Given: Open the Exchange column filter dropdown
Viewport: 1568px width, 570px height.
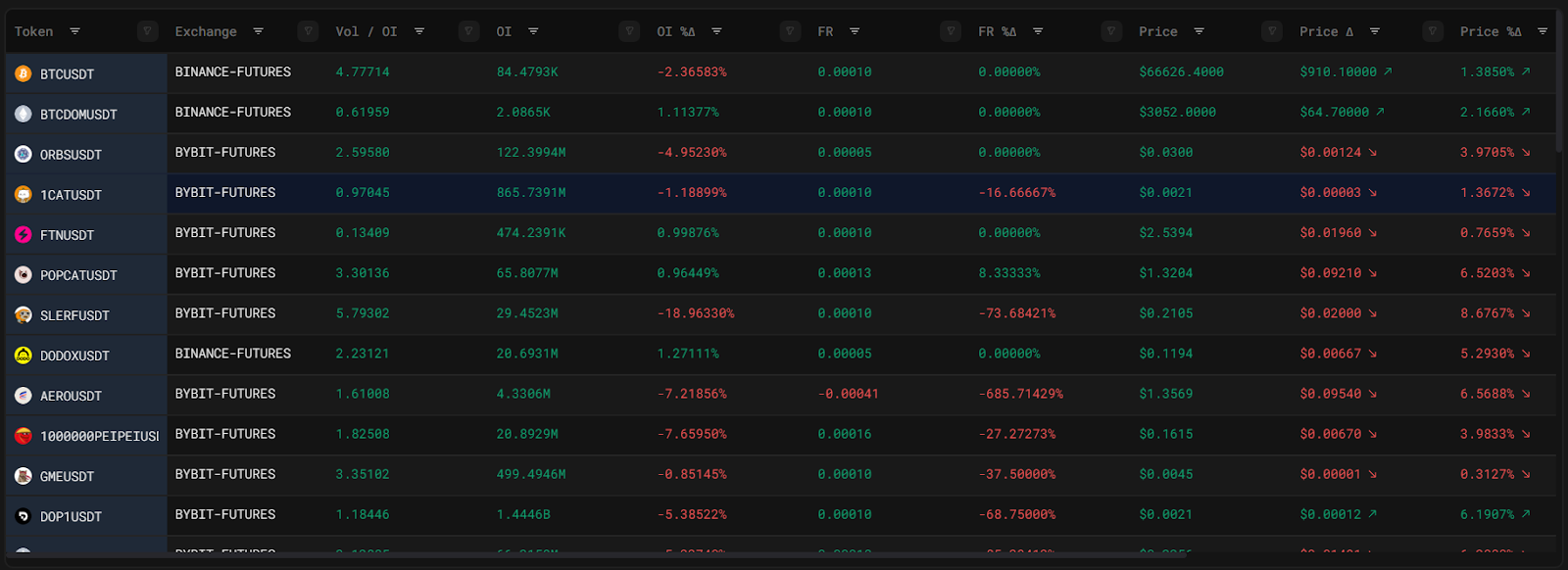Looking at the screenshot, I should [x=308, y=31].
